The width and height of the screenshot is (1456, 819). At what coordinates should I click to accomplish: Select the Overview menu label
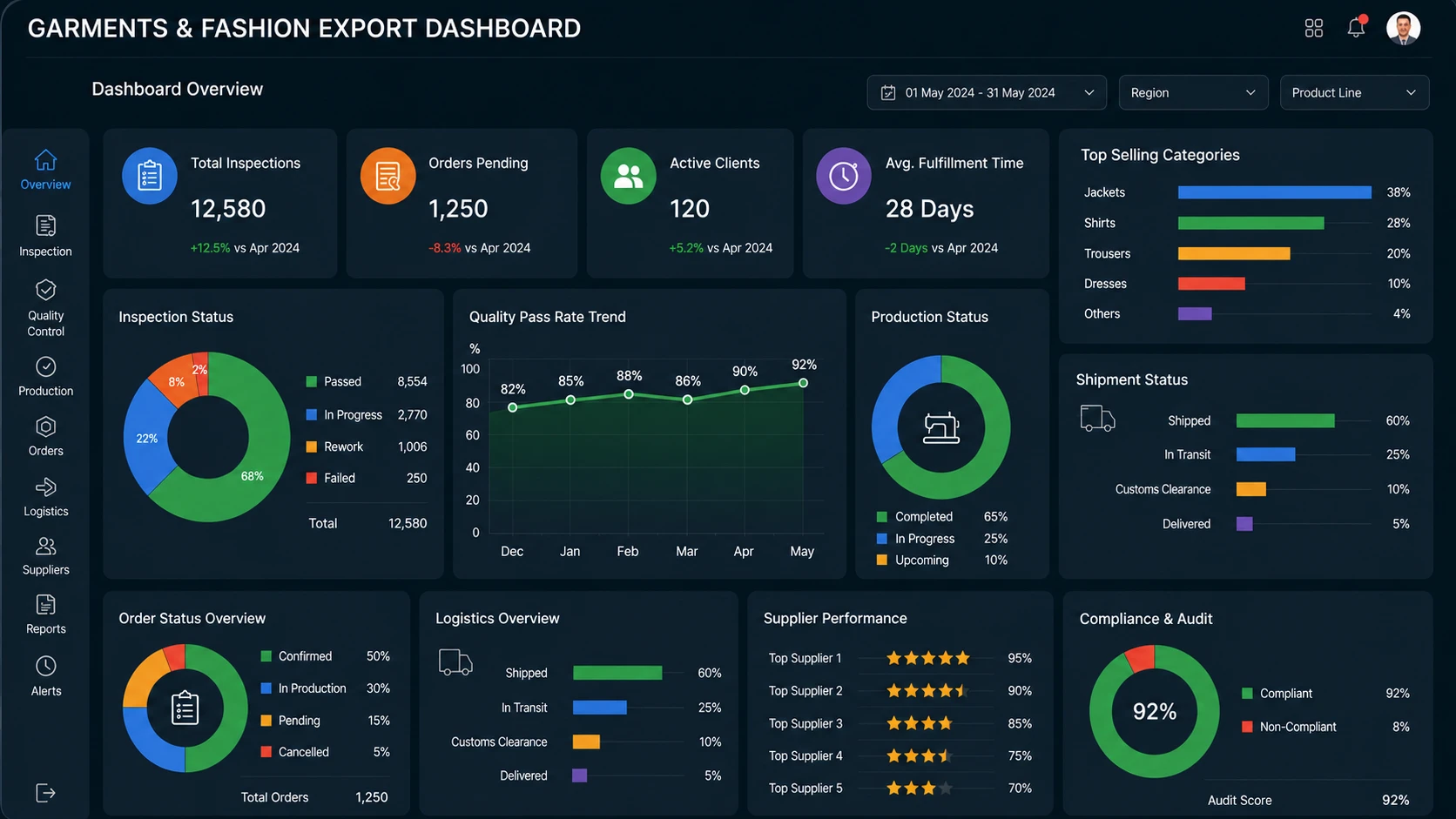pos(45,185)
